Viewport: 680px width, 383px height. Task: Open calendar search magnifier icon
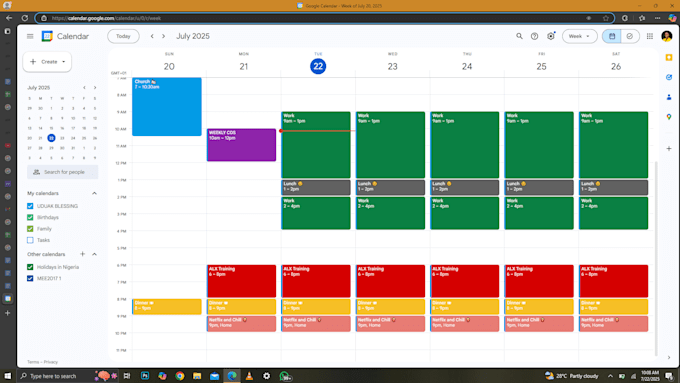coord(519,36)
